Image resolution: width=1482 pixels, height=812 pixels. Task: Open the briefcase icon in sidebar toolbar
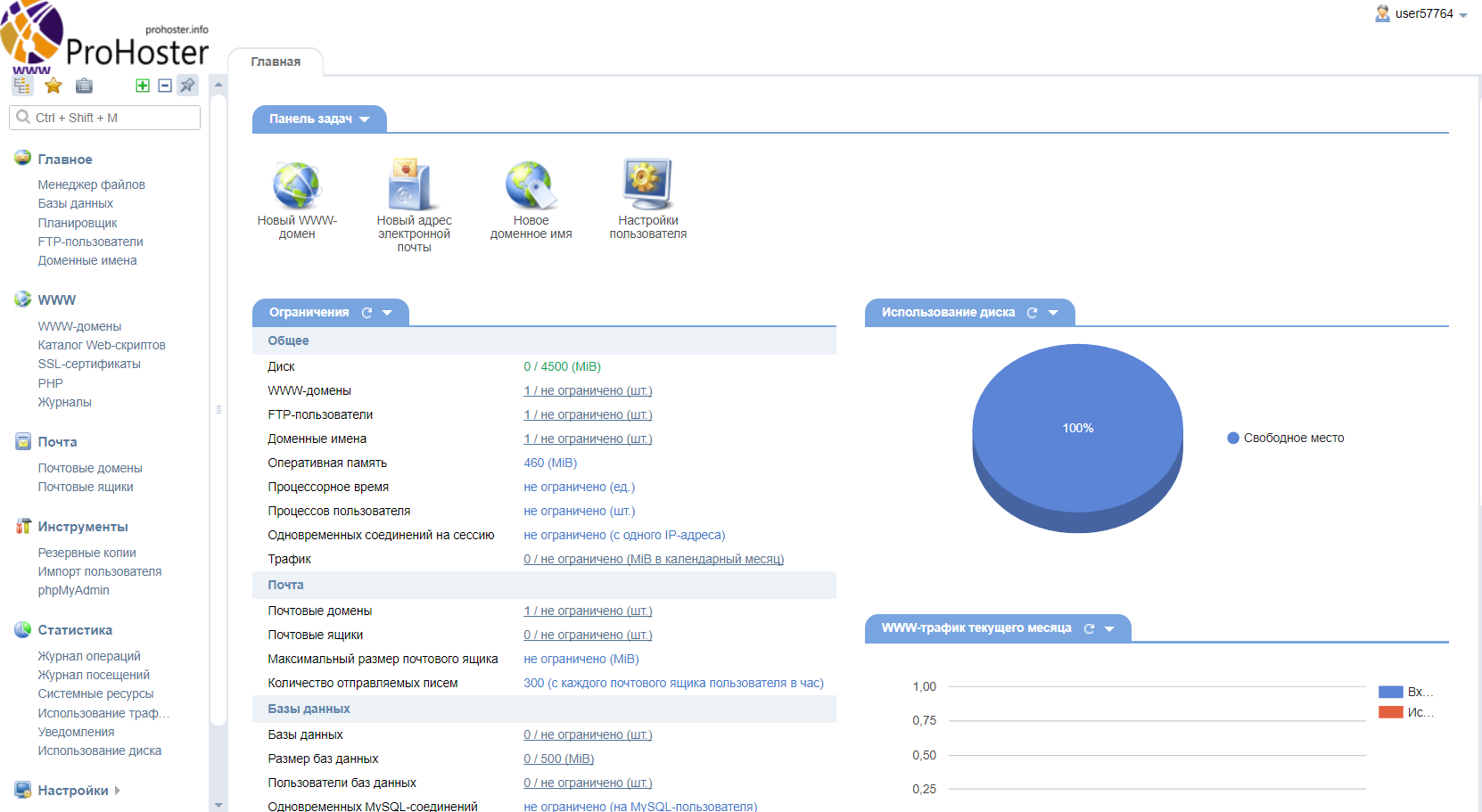click(84, 86)
